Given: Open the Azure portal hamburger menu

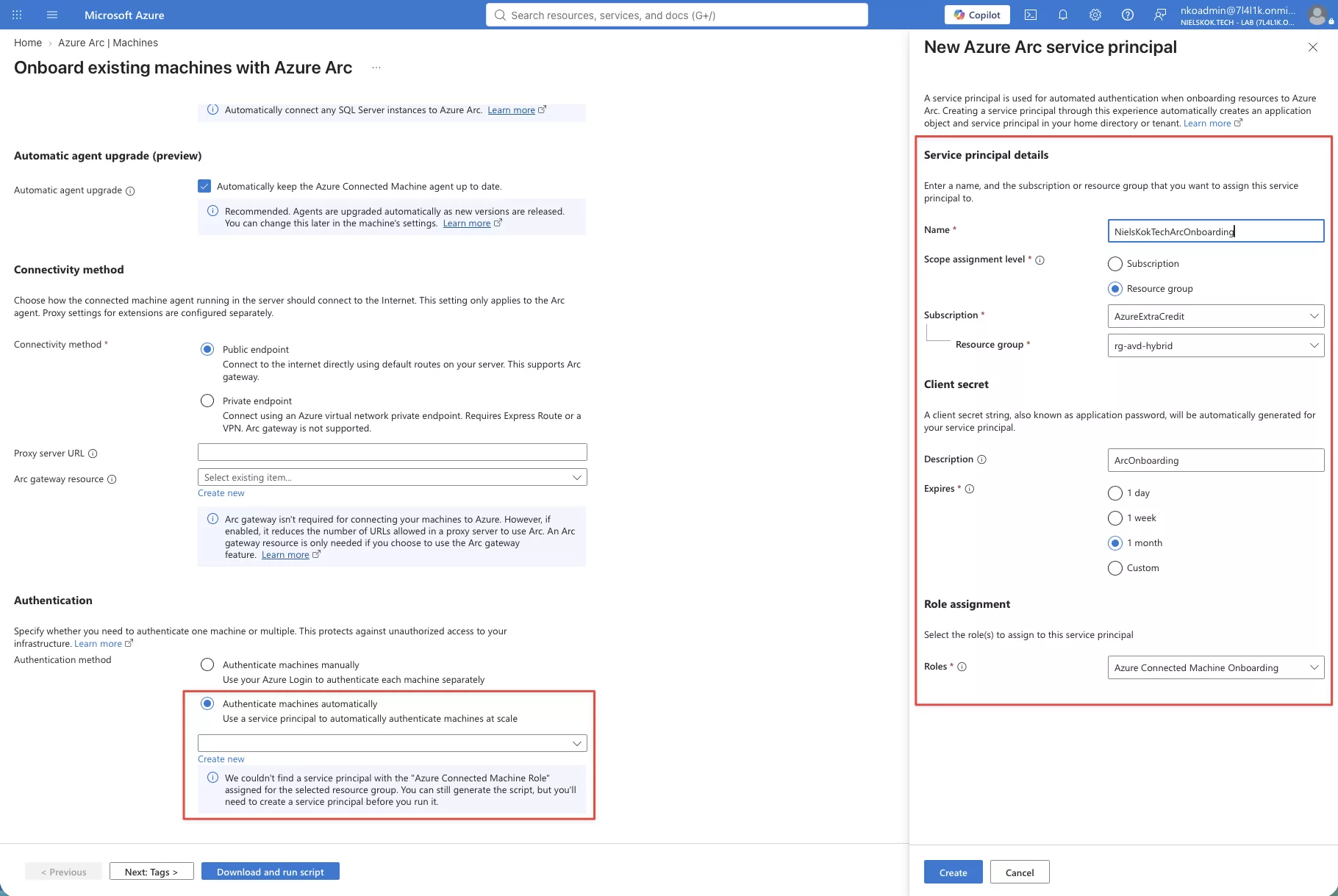Looking at the screenshot, I should click(52, 15).
